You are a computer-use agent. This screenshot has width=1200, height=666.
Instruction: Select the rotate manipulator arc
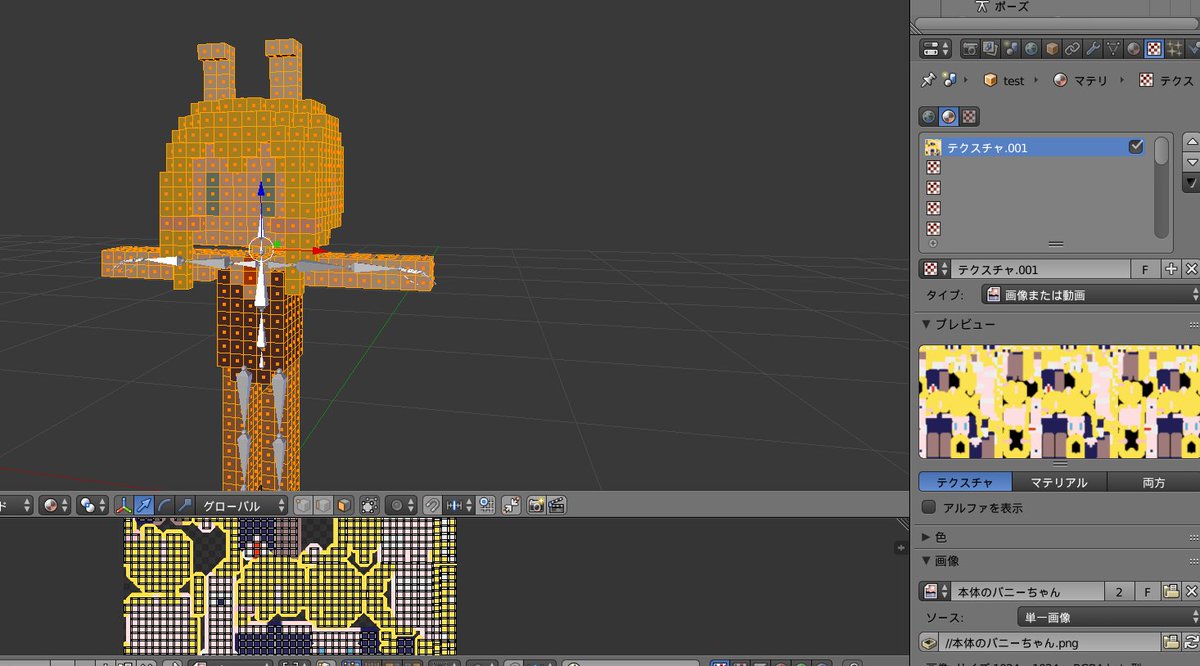point(164,505)
